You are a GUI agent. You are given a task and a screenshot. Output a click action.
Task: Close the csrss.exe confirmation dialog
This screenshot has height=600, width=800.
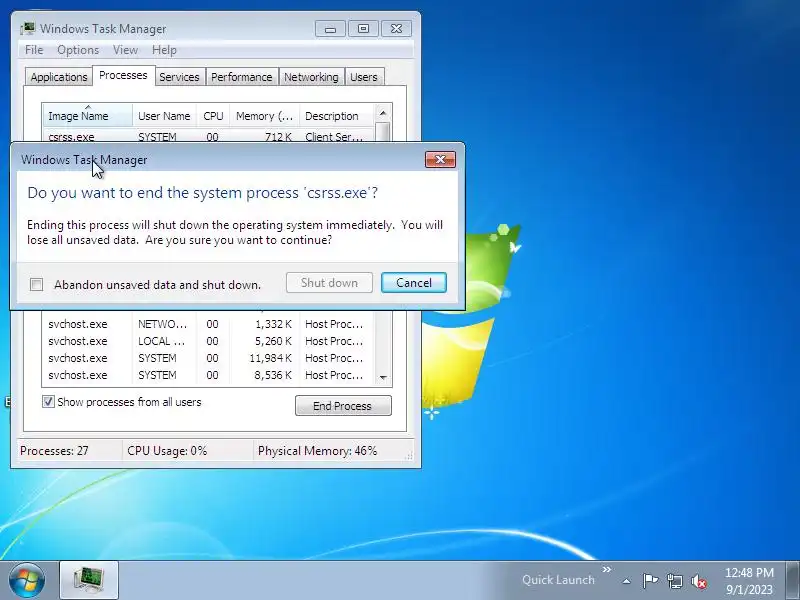point(440,159)
